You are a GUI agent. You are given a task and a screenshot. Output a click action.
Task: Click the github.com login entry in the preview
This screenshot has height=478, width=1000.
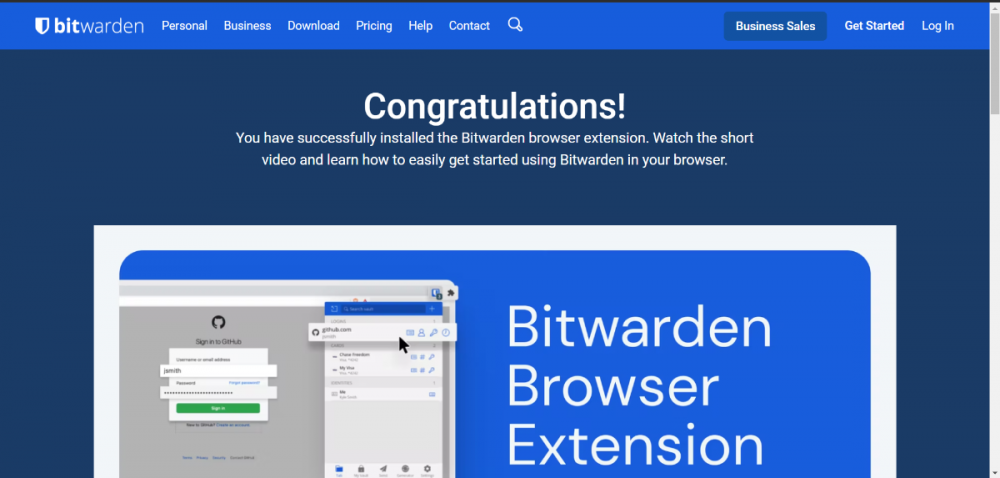tap(345, 332)
